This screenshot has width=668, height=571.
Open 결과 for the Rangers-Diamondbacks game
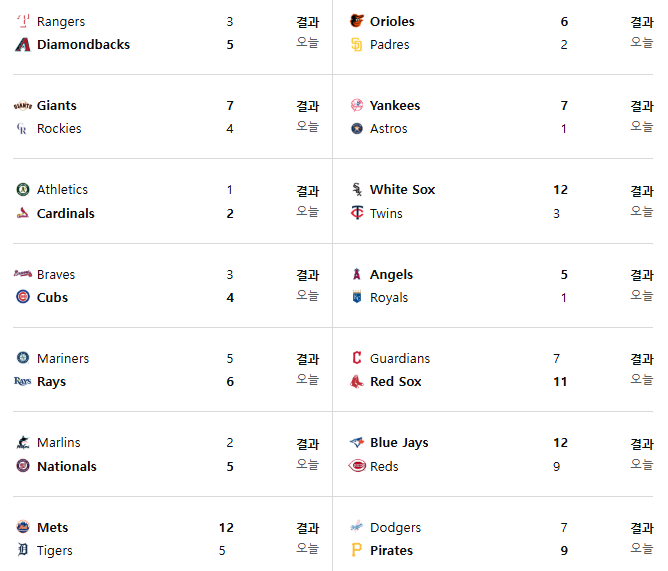tap(308, 22)
